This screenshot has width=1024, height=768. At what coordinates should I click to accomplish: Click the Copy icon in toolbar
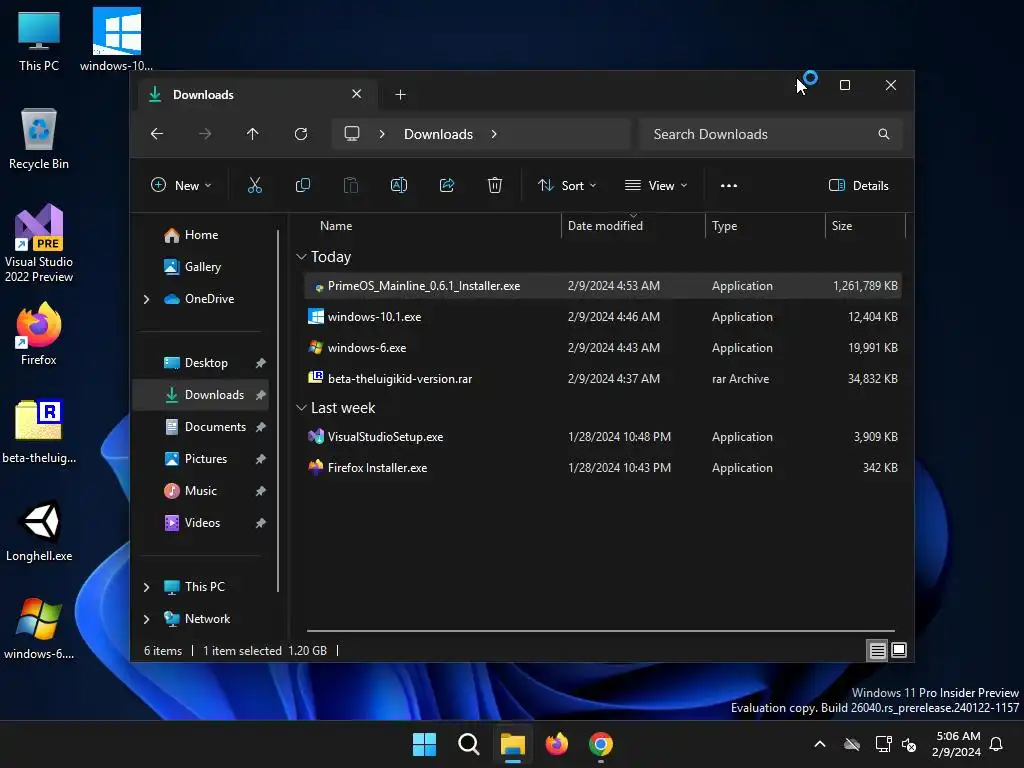point(302,185)
